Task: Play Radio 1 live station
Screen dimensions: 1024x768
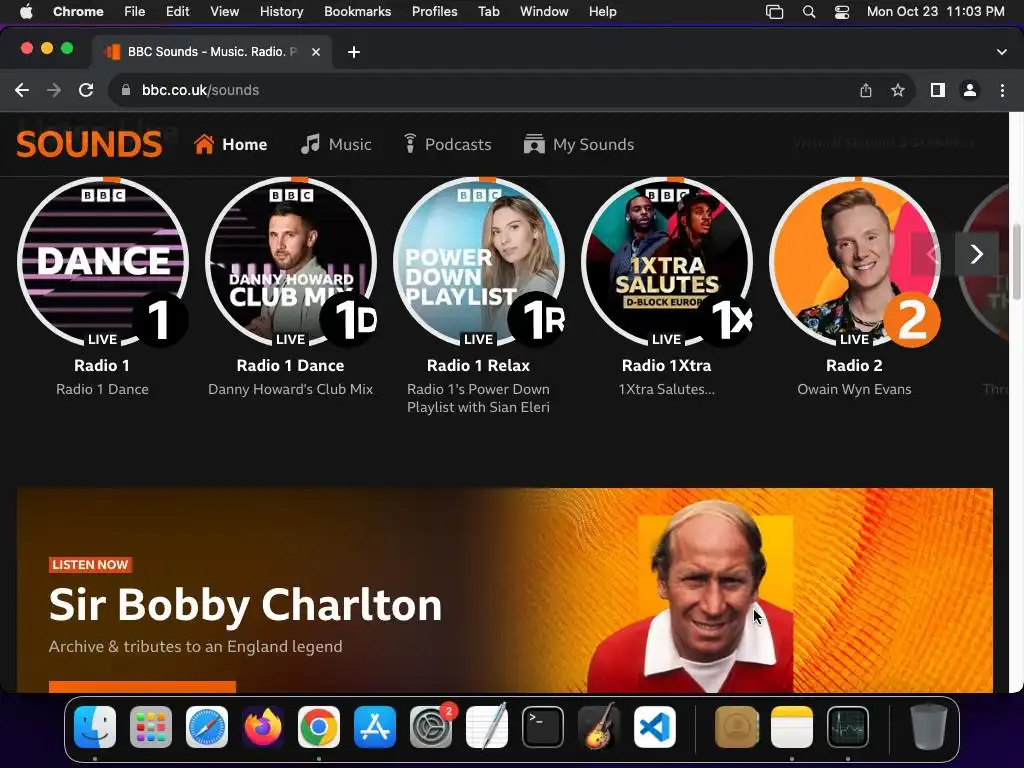Action: coord(103,262)
